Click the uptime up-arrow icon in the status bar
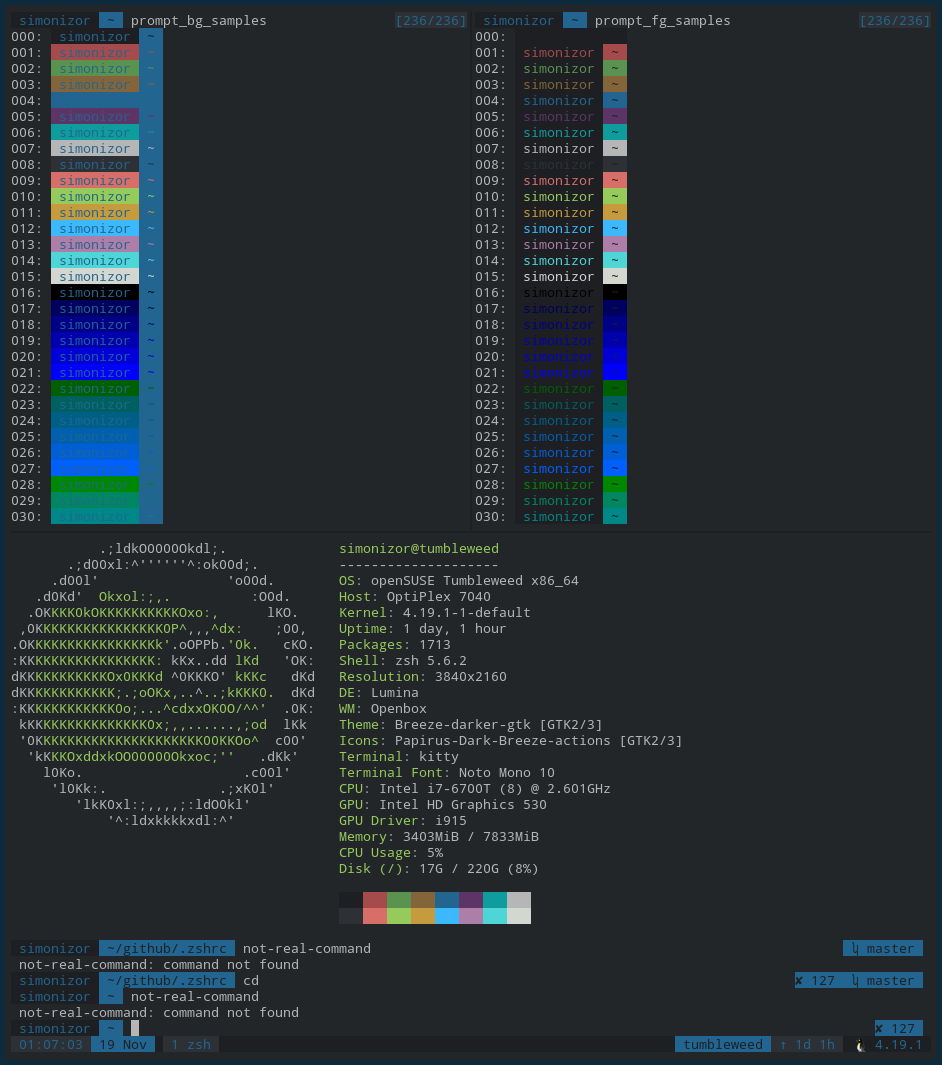The image size is (942, 1065). point(783,1045)
